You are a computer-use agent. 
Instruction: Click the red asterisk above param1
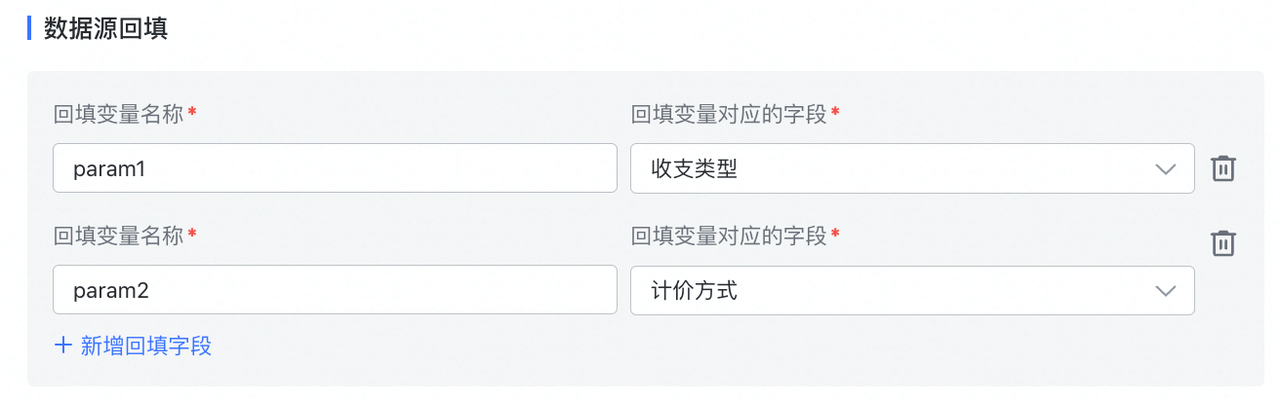click(x=192, y=113)
